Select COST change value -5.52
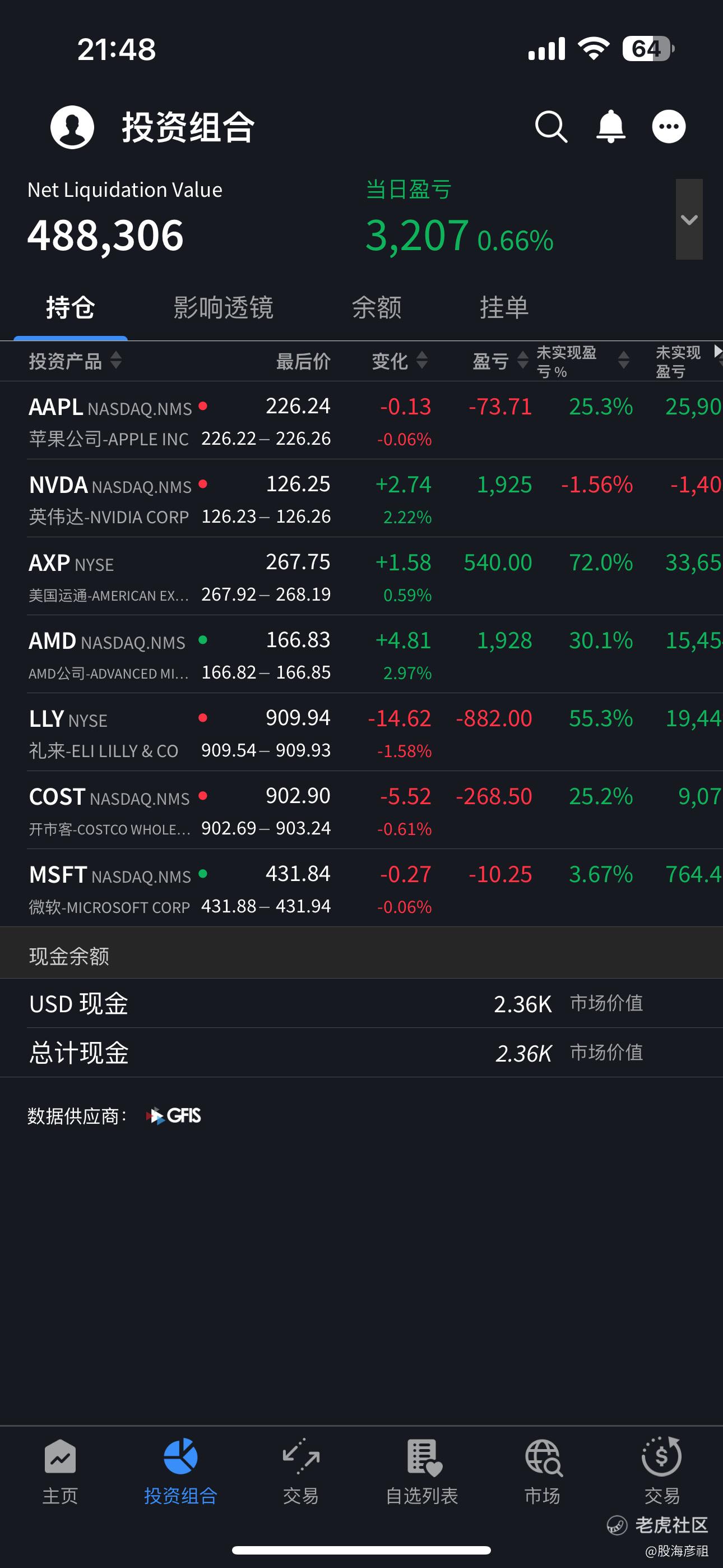This screenshot has width=723, height=1568. click(x=405, y=796)
